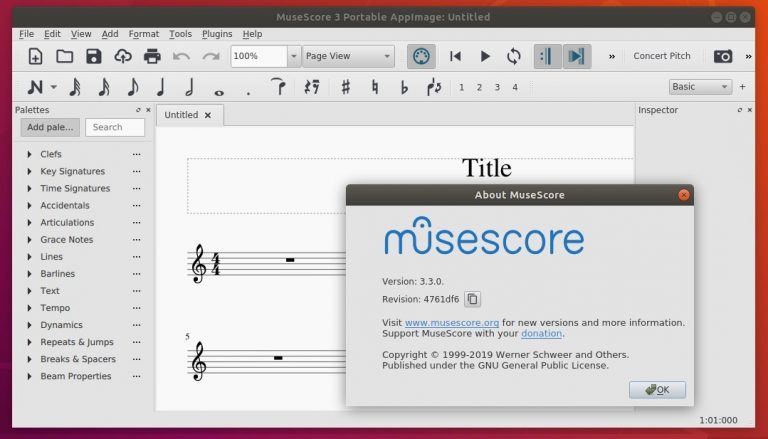Expand the Clefs palette
The width and height of the screenshot is (768, 439).
click(x=29, y=154)
